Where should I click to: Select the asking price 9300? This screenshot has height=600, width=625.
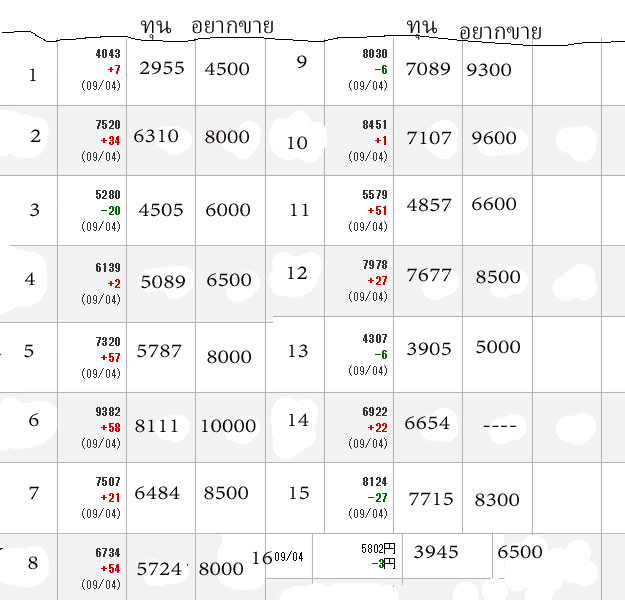coord(490,69)
